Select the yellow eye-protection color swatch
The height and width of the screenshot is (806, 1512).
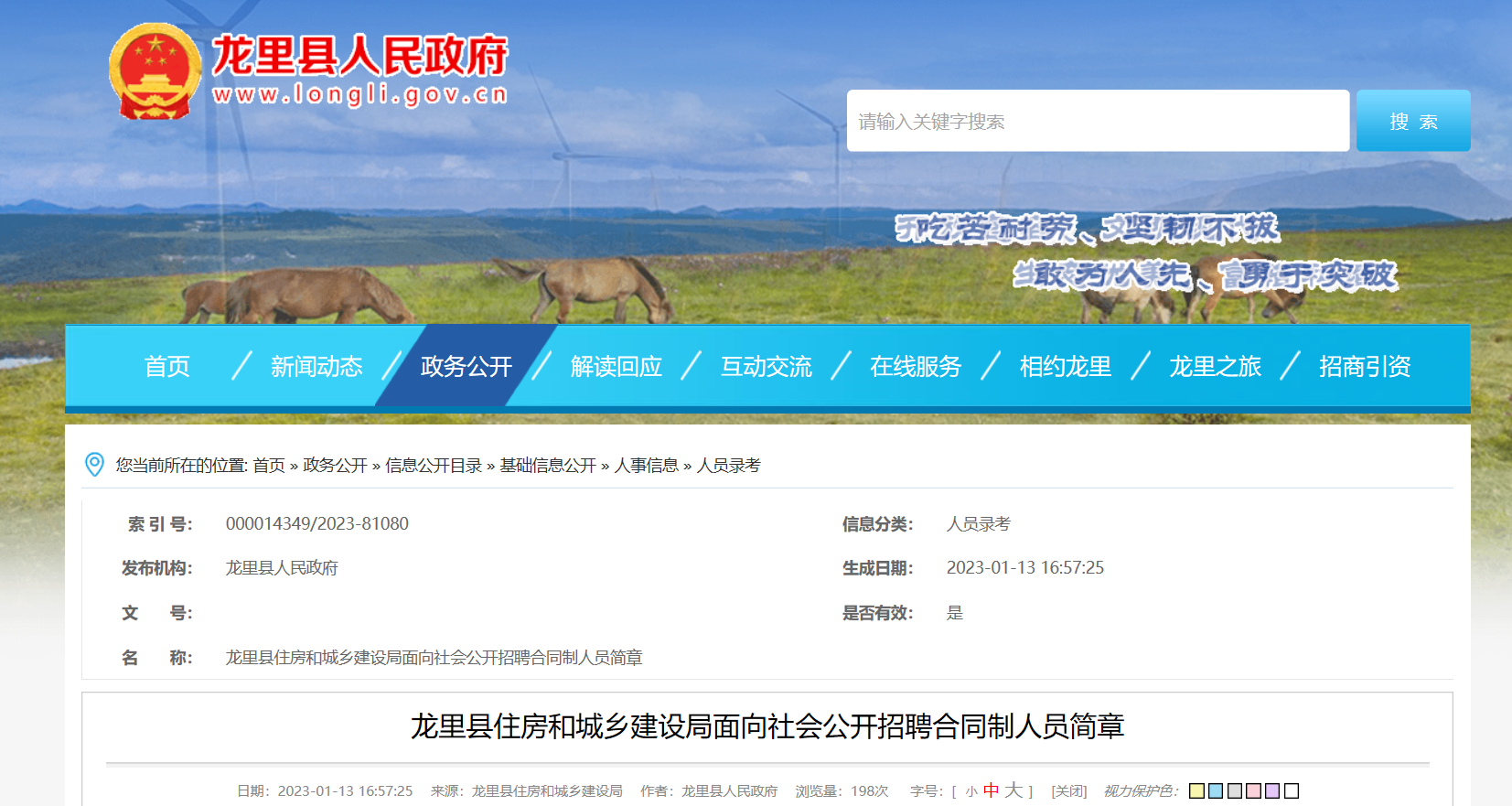pos(1196,790)
